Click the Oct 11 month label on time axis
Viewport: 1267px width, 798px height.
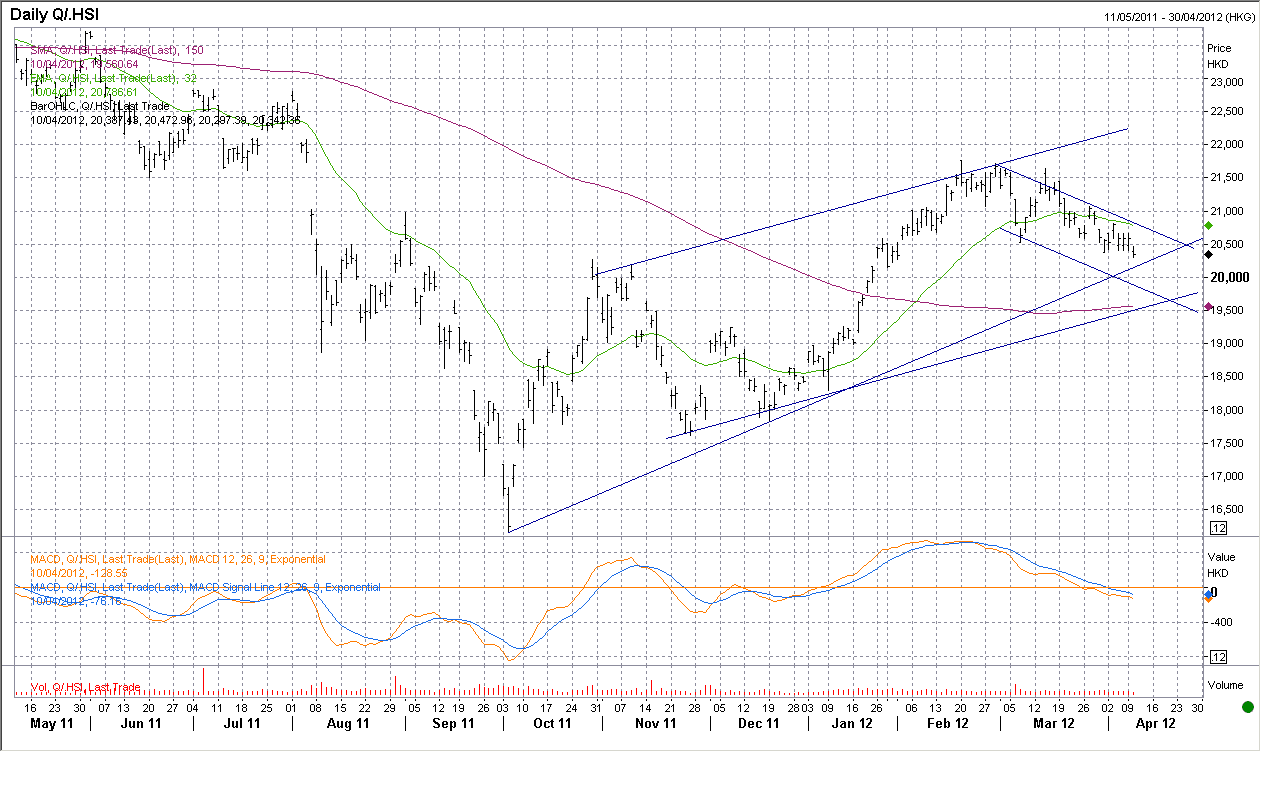click(x=552, y=724)
